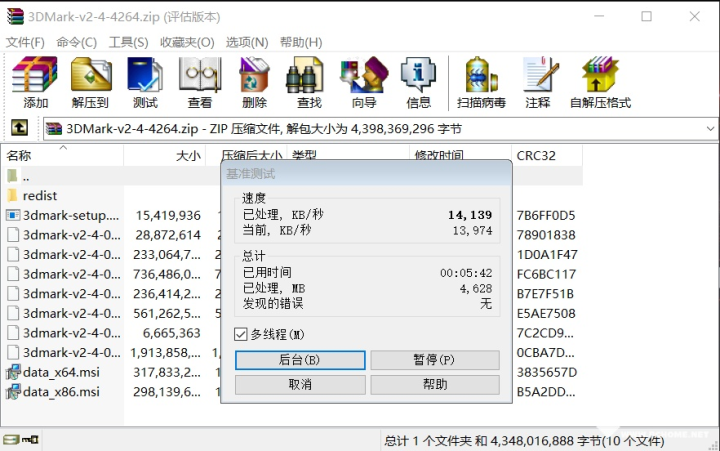
Task: Click the 帮助 help button in dialog
Action: 435,384
